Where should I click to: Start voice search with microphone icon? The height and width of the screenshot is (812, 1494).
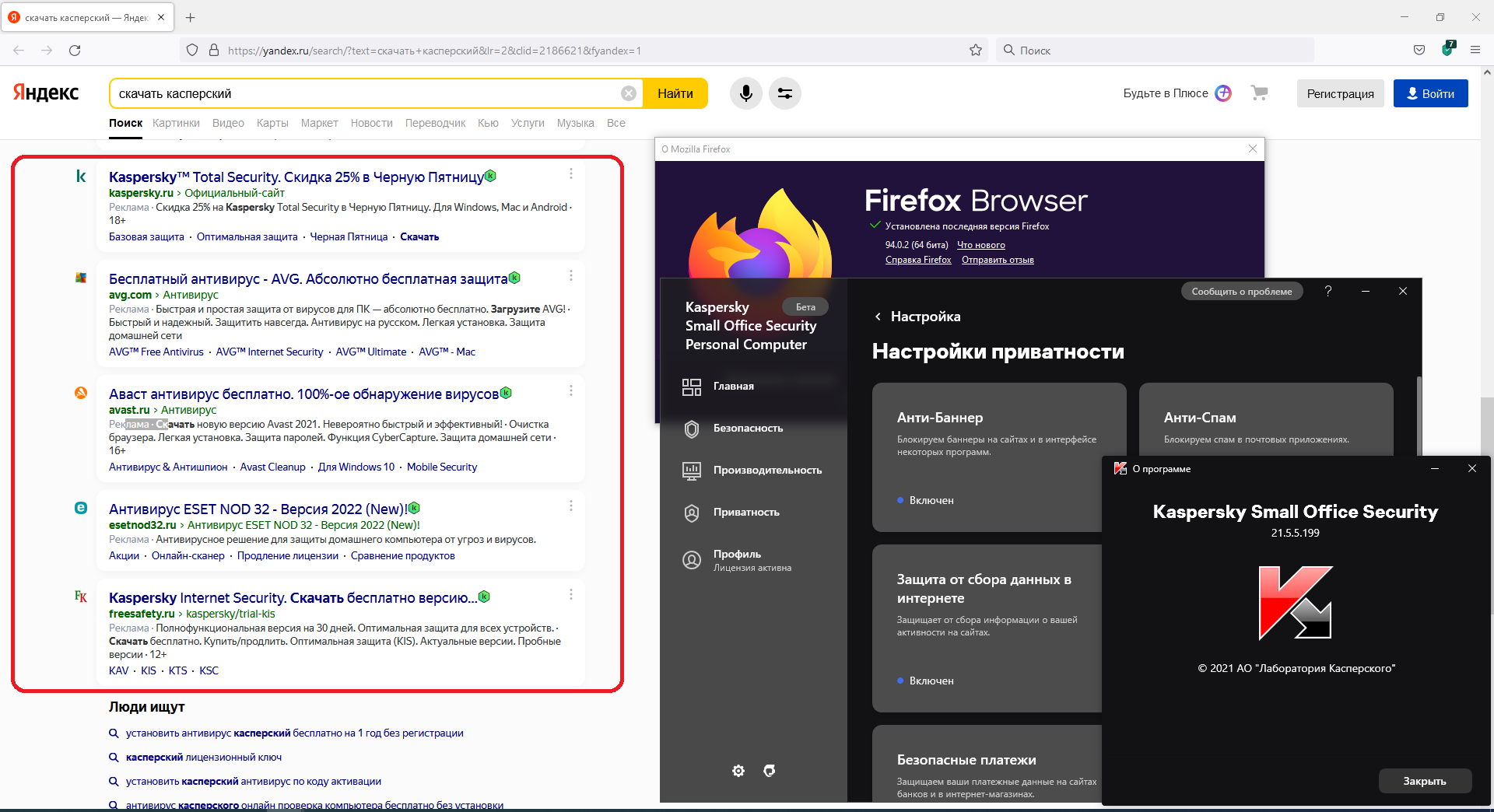pyautogui.click(x=745, y=93)
